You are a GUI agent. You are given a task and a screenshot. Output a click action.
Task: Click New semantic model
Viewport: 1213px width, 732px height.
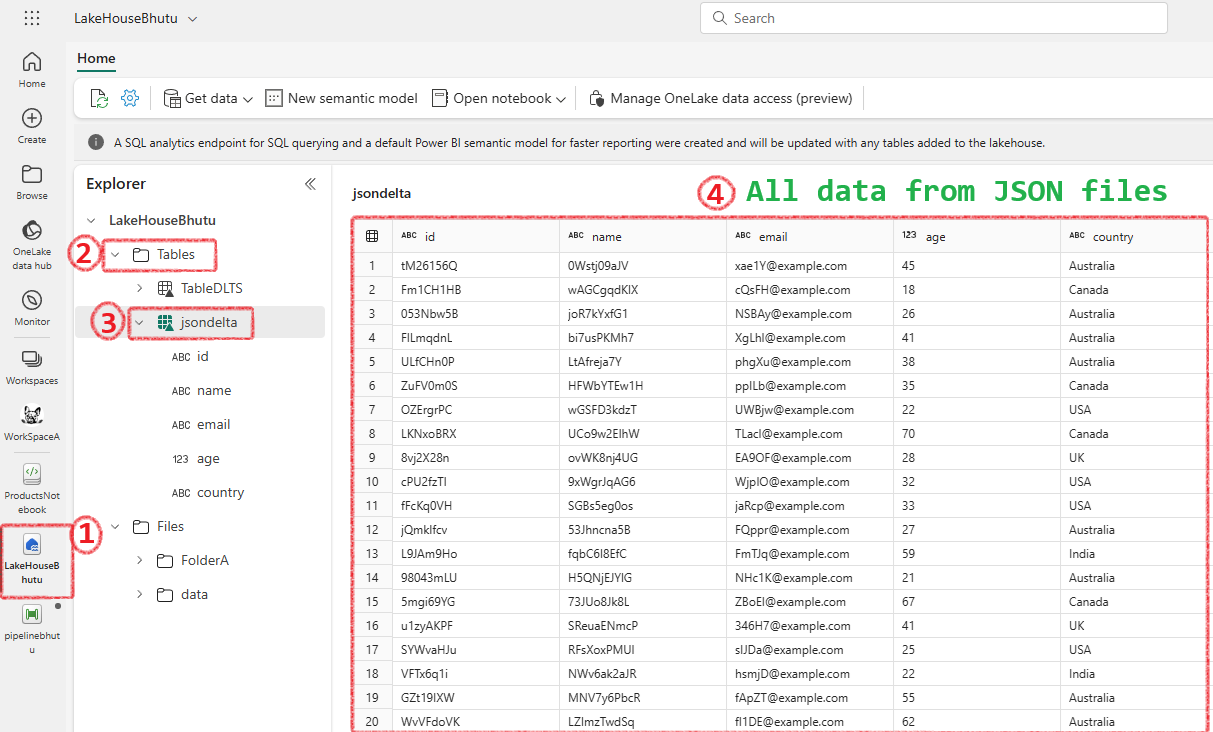342,98
